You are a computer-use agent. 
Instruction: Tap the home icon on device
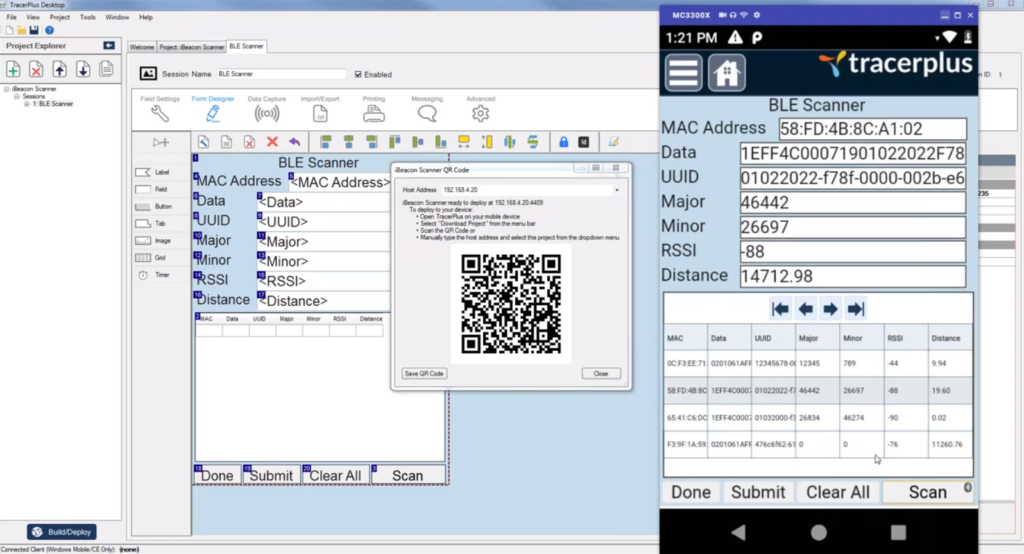click(x=726, y=72)
